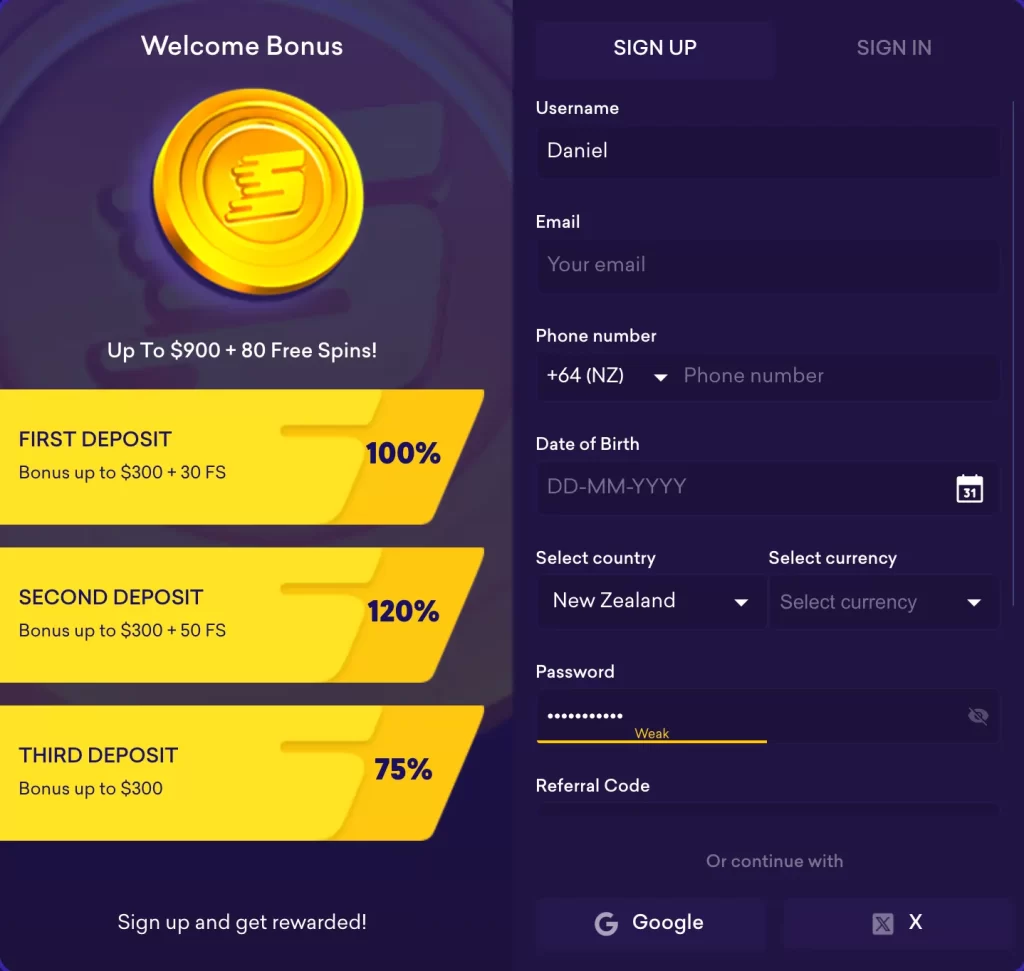Screen dimensions: 1024x971
Task: Click the Select currency dropdown arrow
Action: 973,603
